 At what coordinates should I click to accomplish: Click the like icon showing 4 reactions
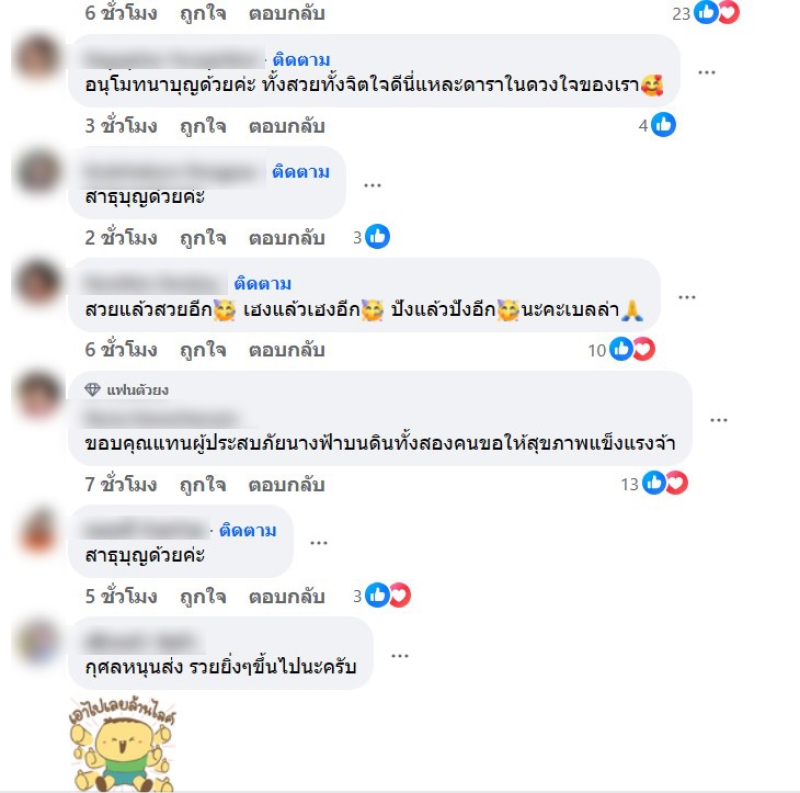pyautogui.click(x=663, y=125)
